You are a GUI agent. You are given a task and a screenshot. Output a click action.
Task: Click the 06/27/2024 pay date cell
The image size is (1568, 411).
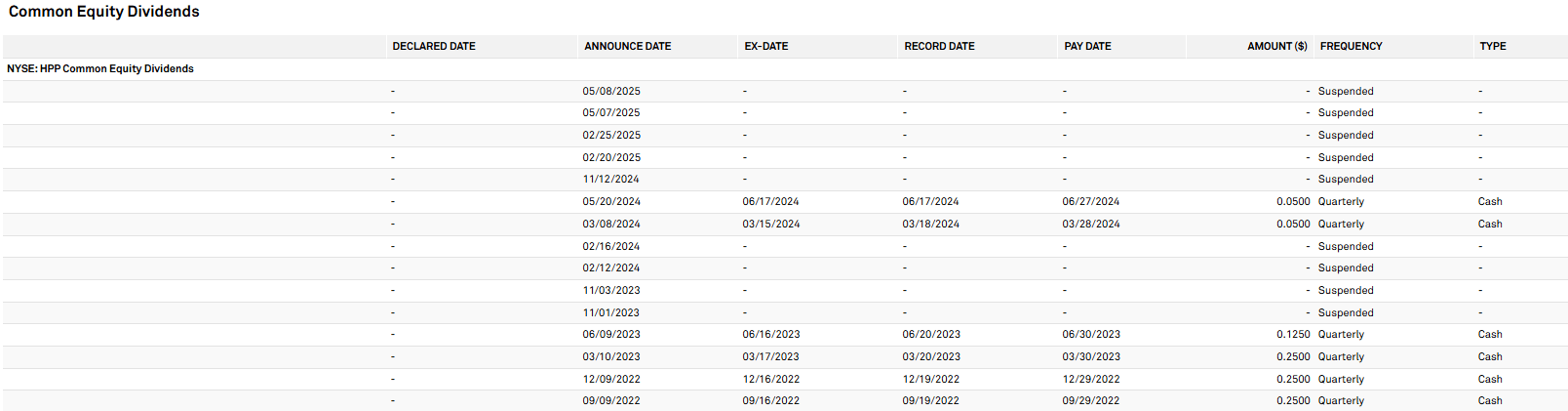[1090, 202]
